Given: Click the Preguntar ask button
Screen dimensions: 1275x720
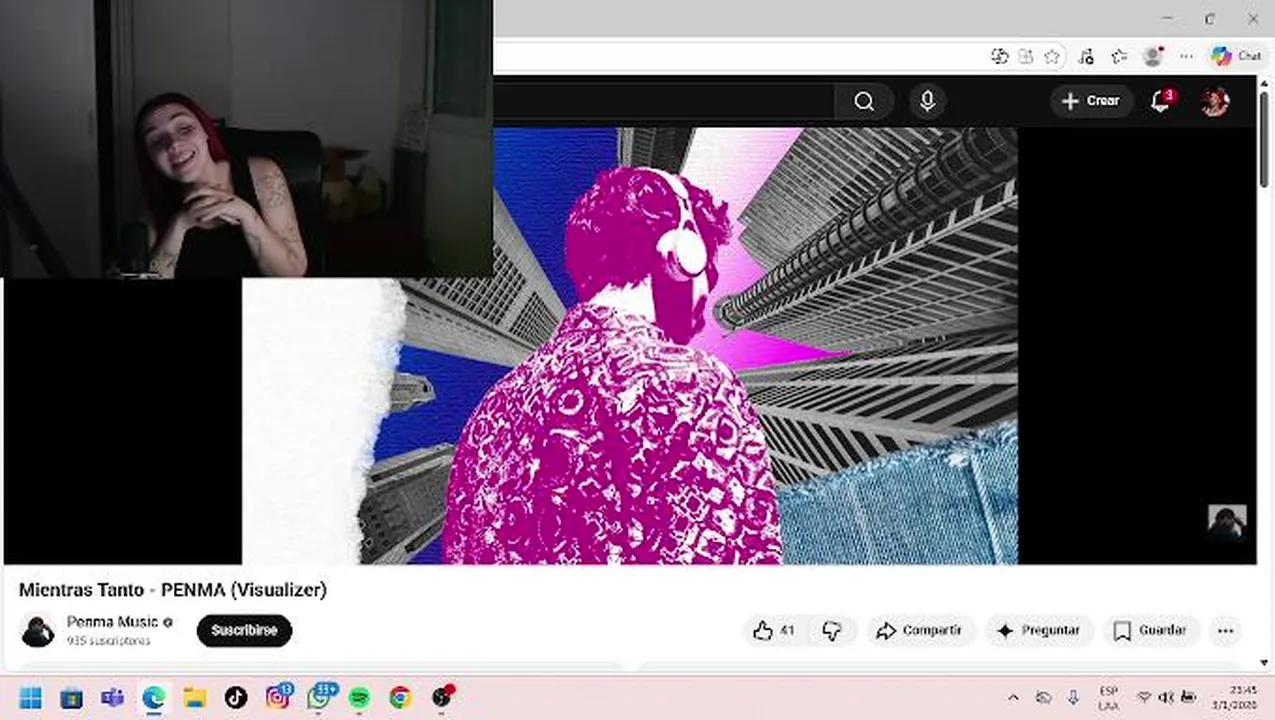Looking at the screenshot, I should click(1039, 630).
